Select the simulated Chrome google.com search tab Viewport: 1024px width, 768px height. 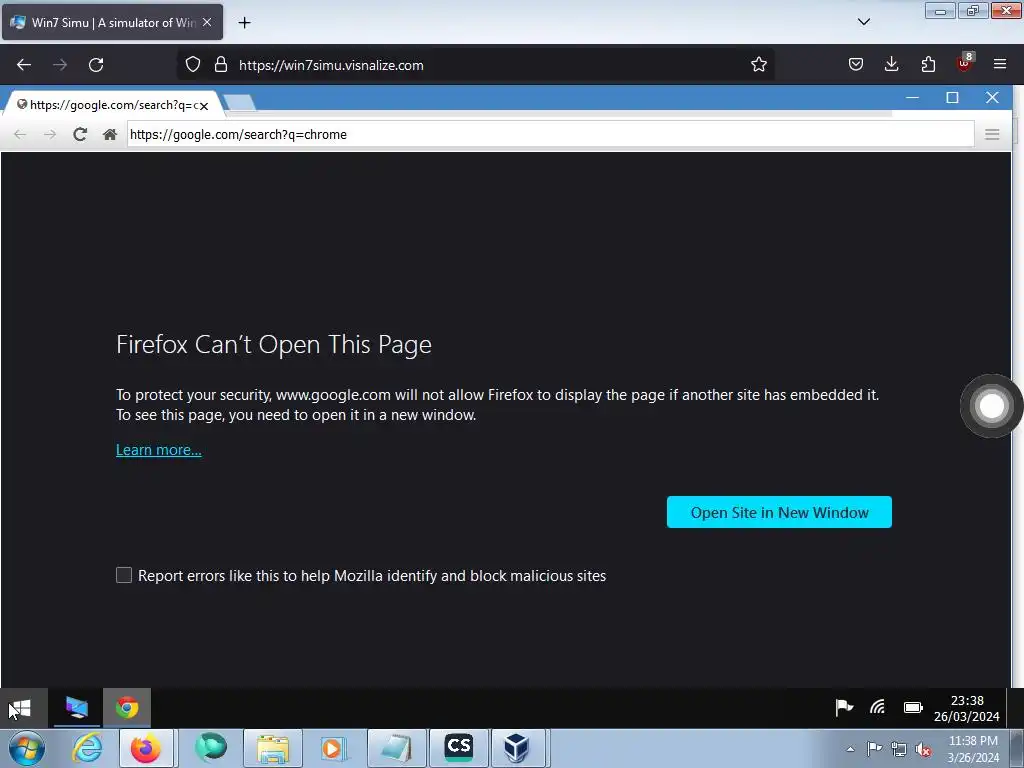tap(112, 104)
